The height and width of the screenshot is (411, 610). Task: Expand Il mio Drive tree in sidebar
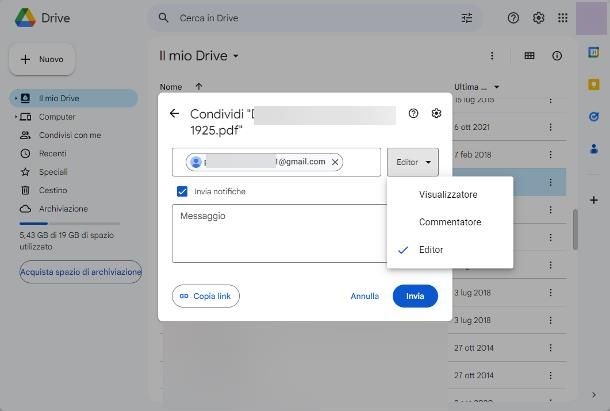[x=16, y=98]
